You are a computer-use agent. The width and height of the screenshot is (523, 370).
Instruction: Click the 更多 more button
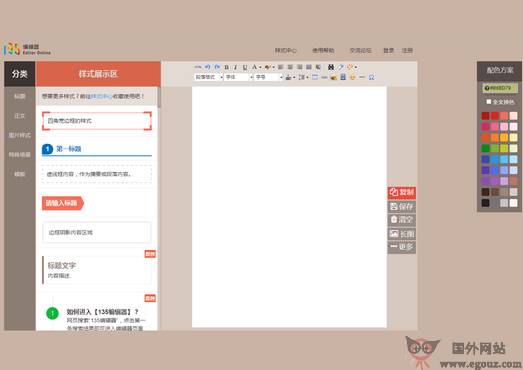tap(402, 247)
